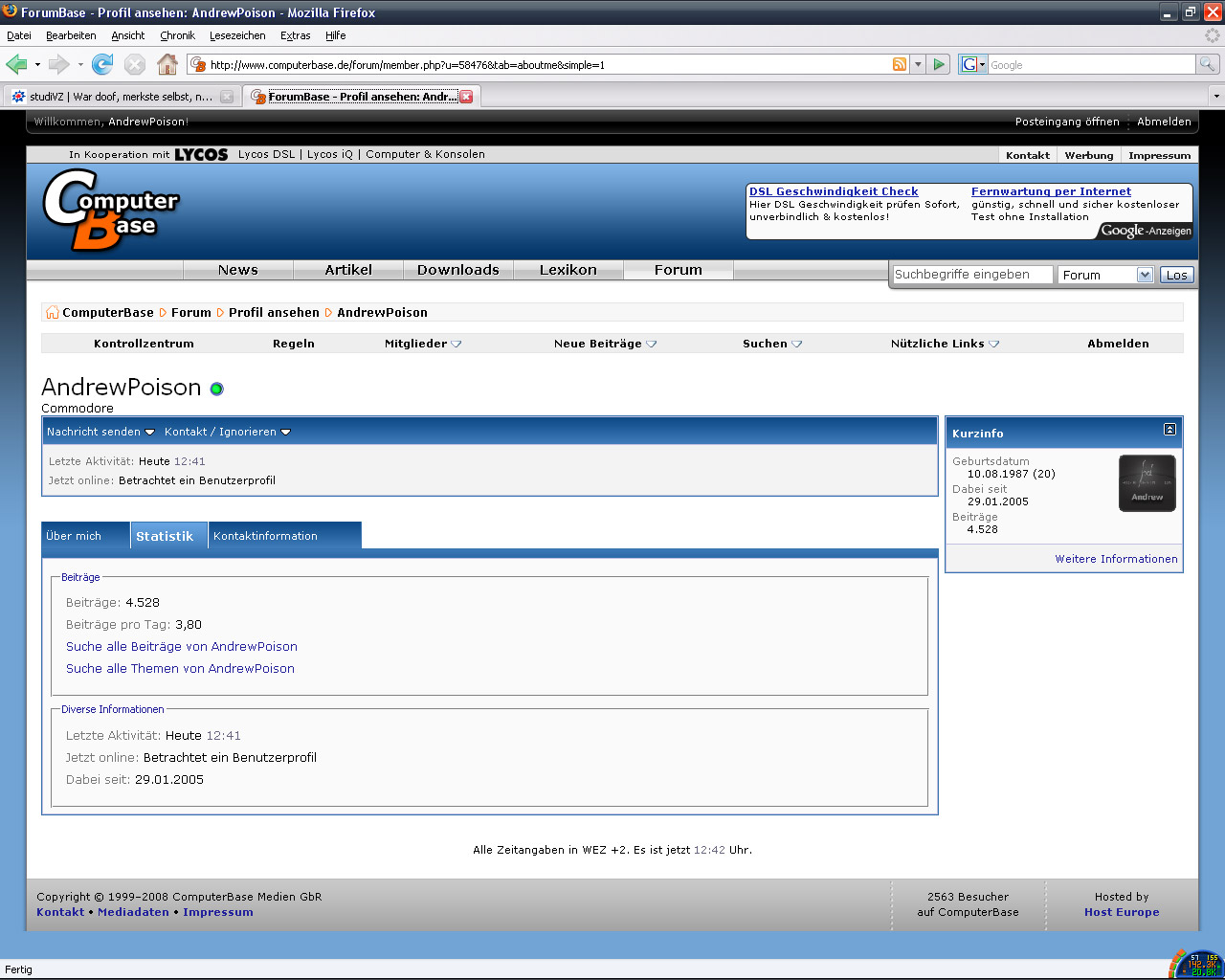Collapse the Kurzinfo panel
This screenshot has height=980, width=1225.
click(x=1169, y=430)
